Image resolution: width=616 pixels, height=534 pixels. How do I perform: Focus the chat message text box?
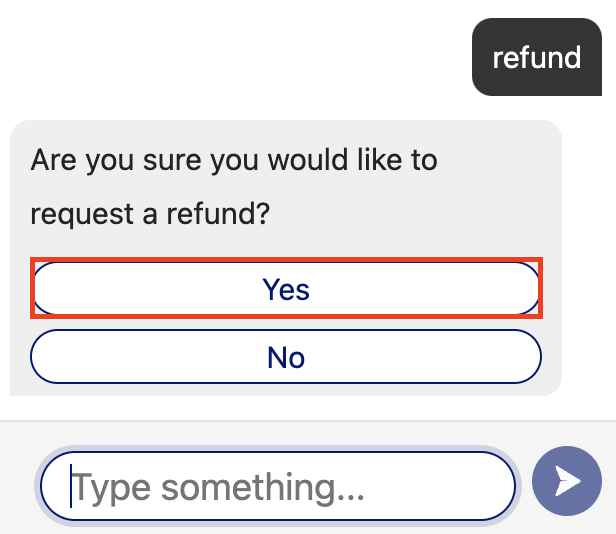point(277,487)
